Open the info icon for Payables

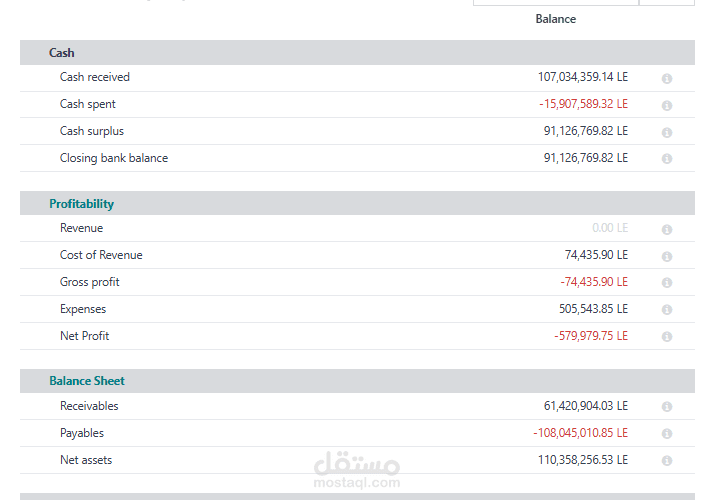click(666, 434)
